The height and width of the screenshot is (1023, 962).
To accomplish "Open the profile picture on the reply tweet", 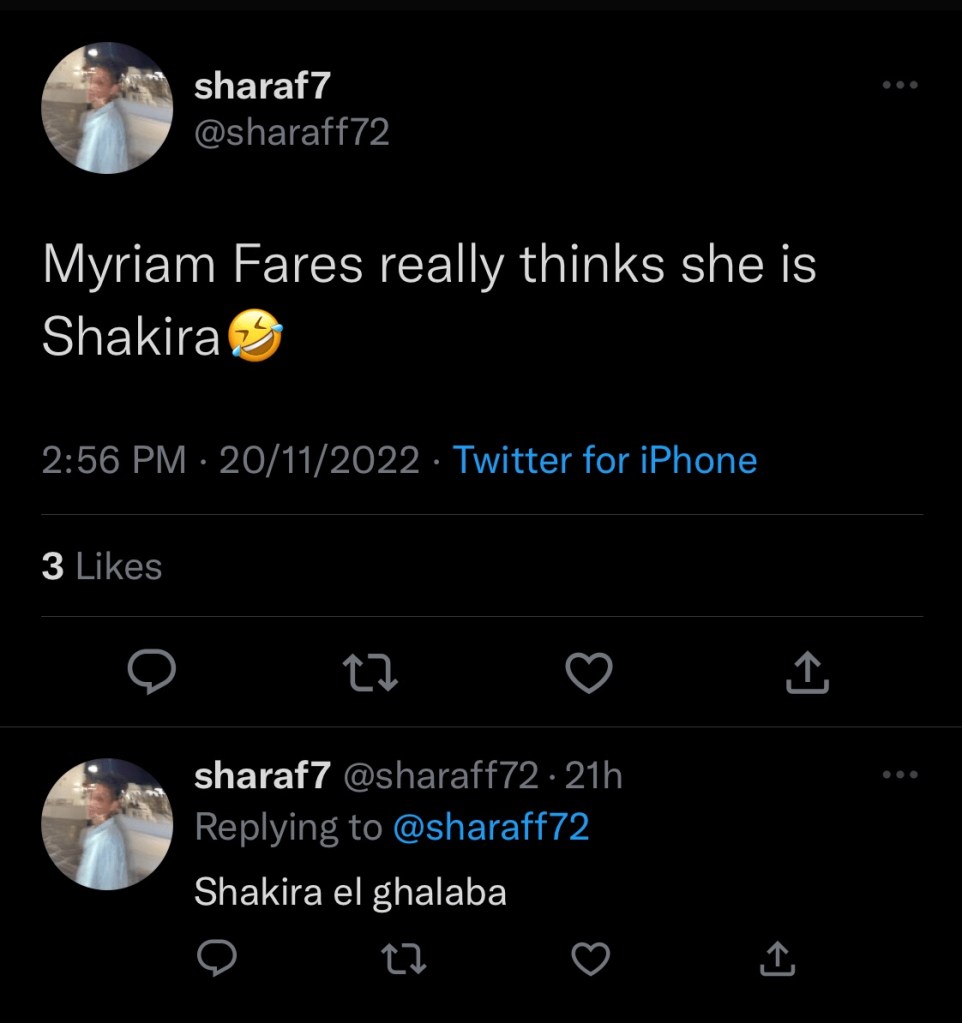I will point(107,824).
